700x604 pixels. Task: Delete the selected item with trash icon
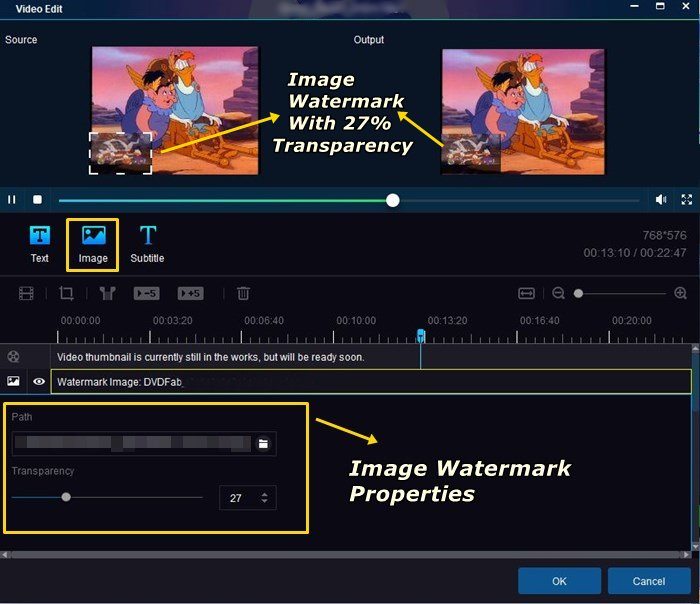[x=243, y=293]
